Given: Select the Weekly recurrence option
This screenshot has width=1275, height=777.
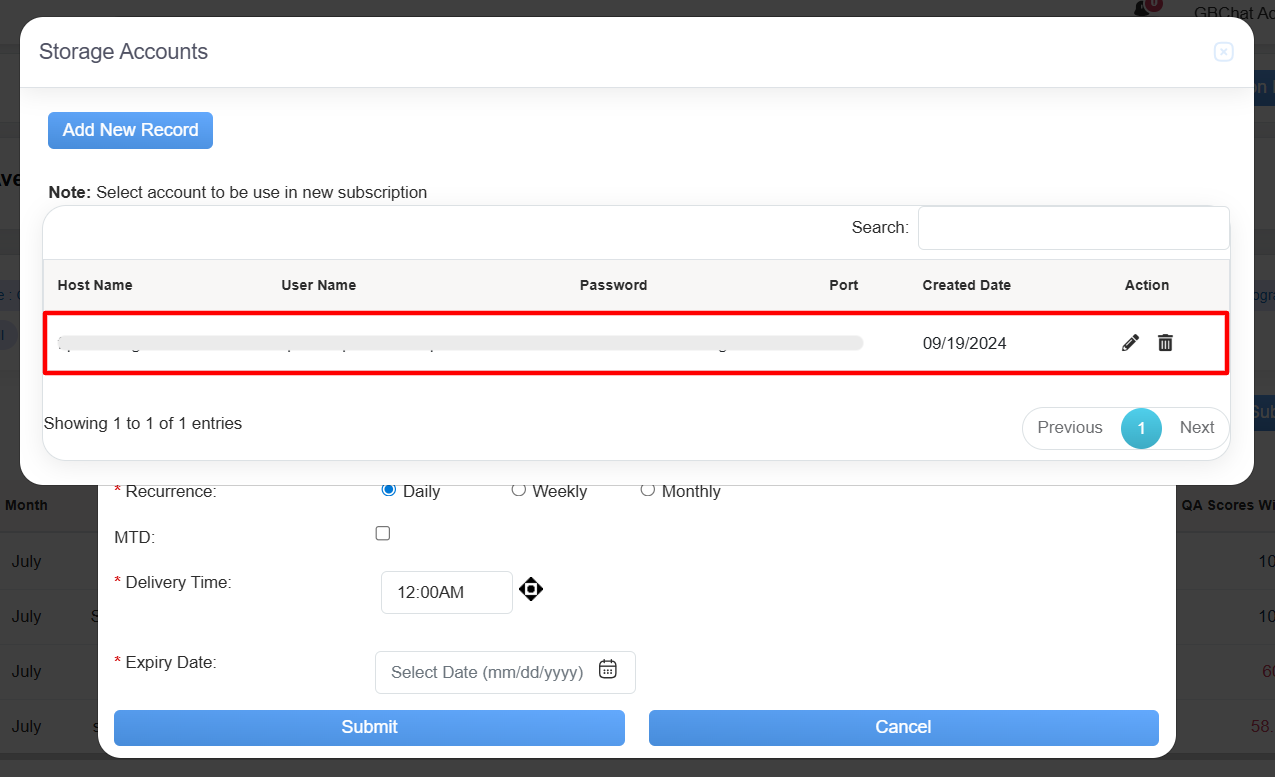Looking at the screenshot, I should (519, 490).
